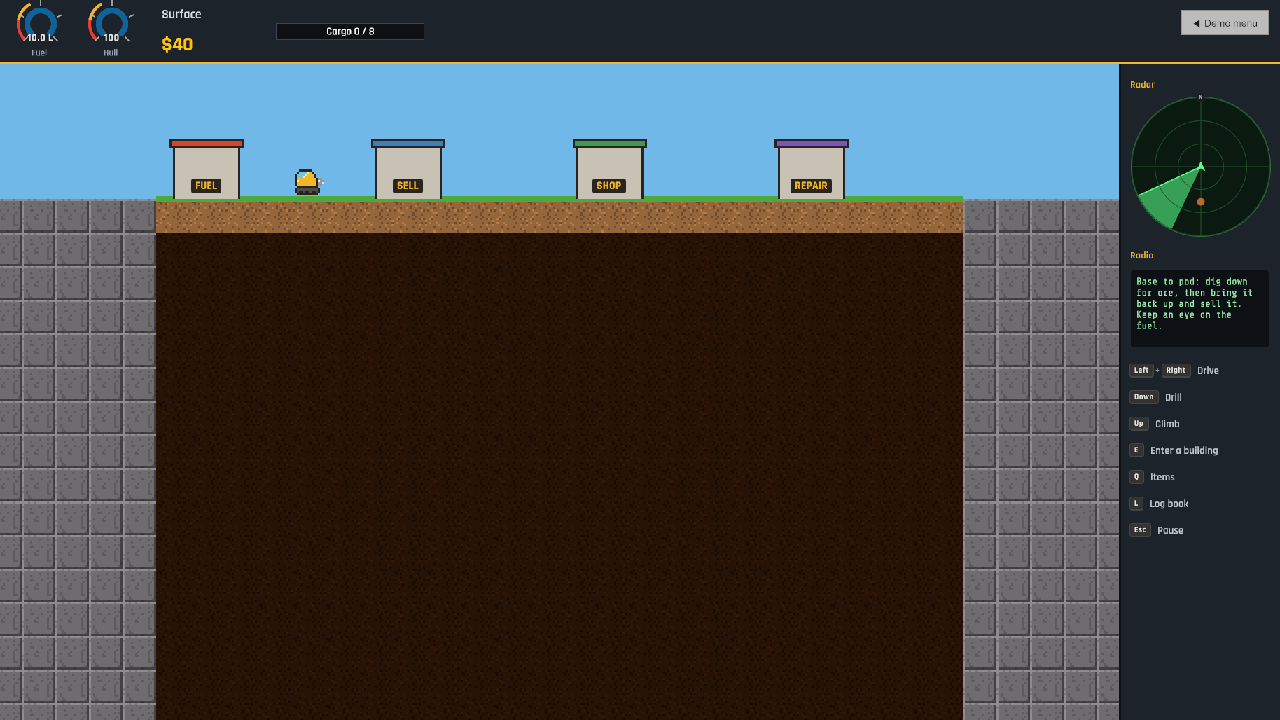Click the Surface depth label
Viewport: 1280px width, 720px height.
181,14
